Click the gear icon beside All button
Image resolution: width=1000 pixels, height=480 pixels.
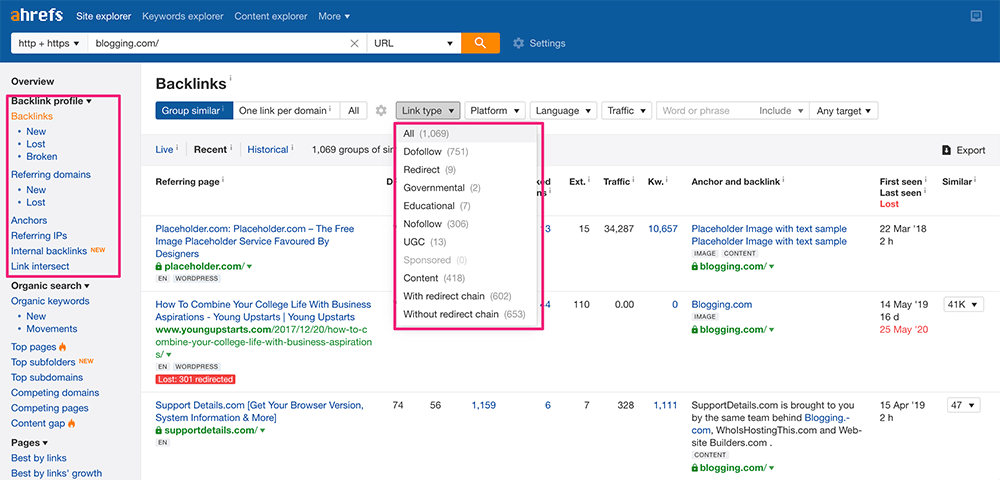[381, 111]
